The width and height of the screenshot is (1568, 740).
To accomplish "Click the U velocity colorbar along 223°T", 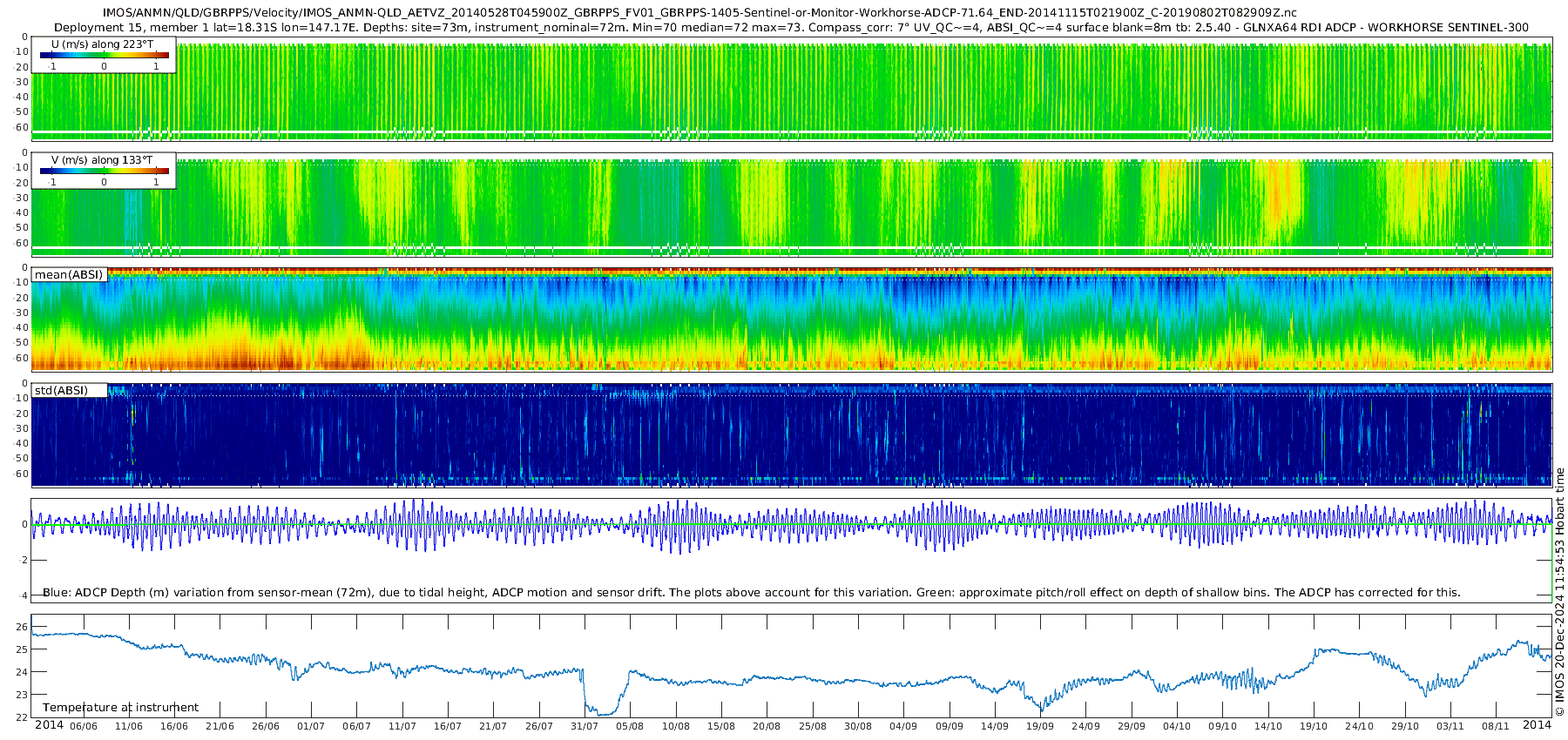I will (104, 55).
